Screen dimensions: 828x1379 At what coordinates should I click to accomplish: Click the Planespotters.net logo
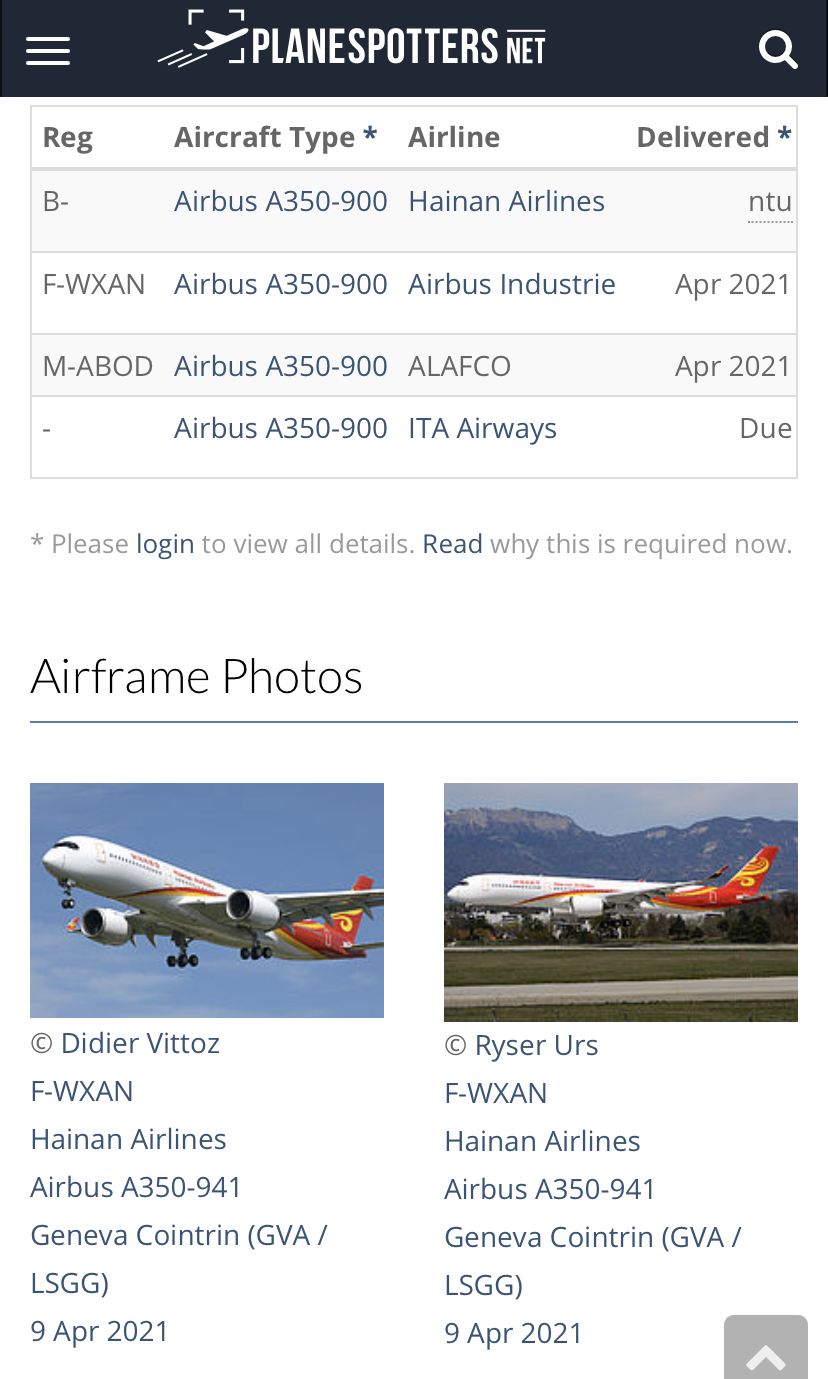pos(352,45)
